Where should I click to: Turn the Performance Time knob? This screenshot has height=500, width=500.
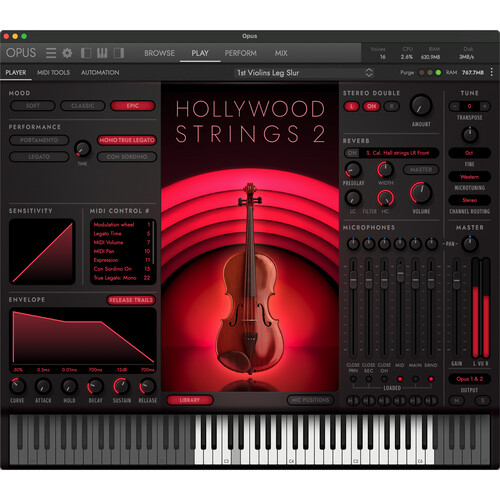point(82,149)
